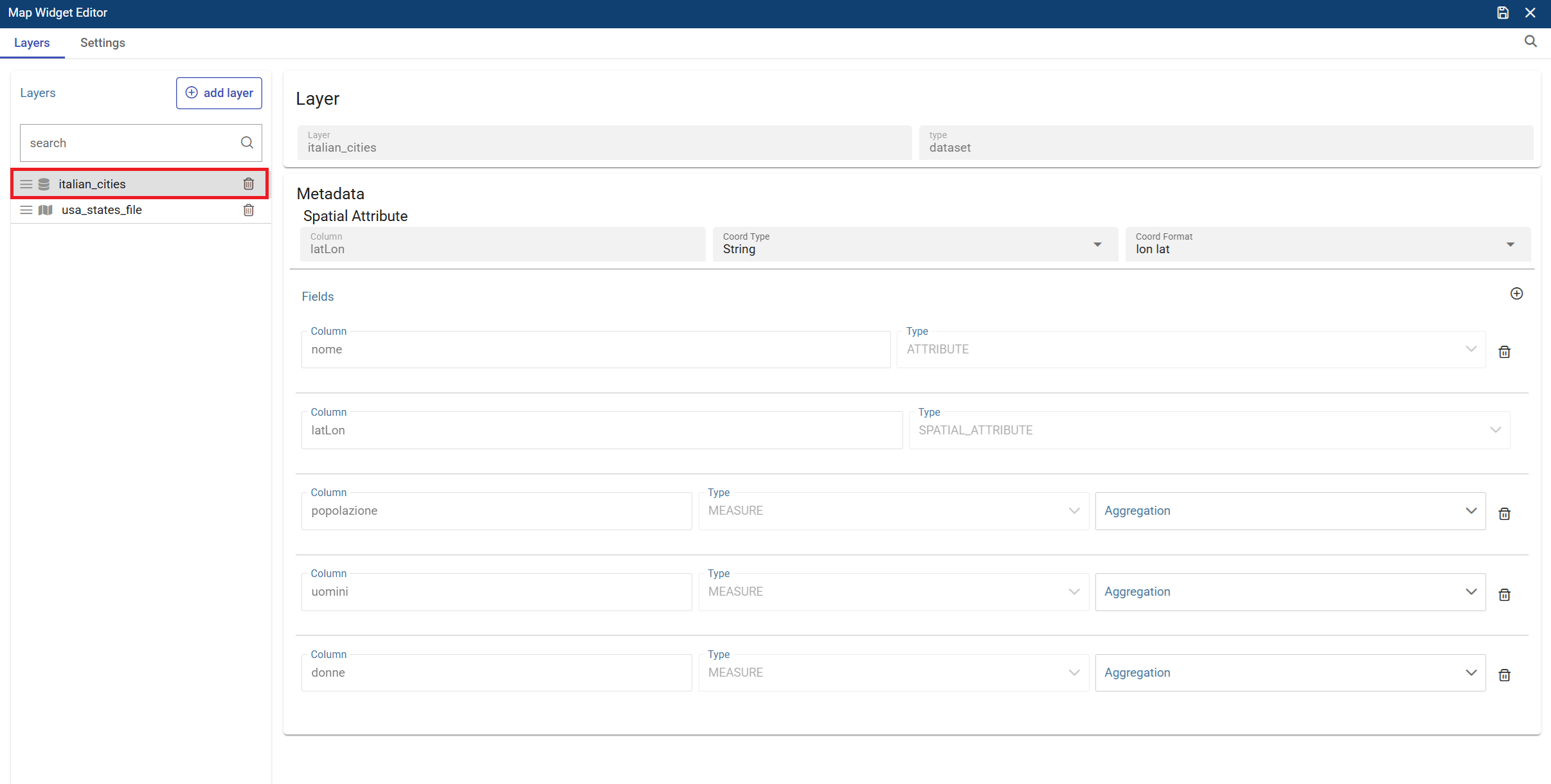
Task: Switch to the Settings tab
Action: (103, 43)
